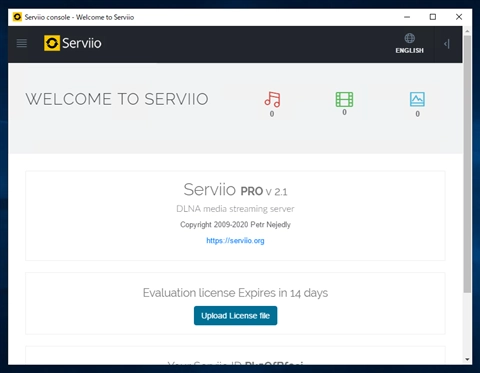Click the Serviio logo in header
480x373 pixels.
73,43
